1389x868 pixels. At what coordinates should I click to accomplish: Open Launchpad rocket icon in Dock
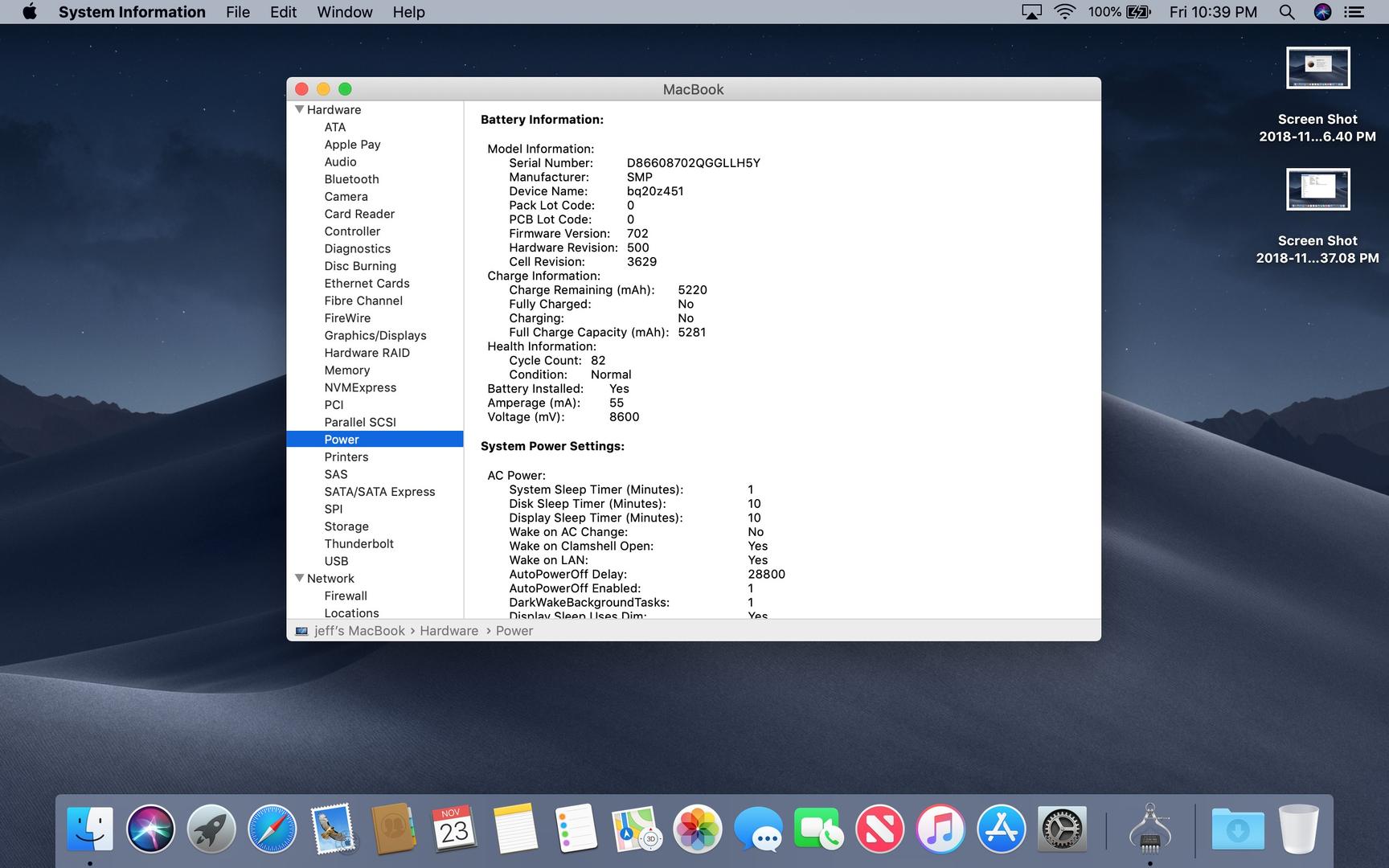coord(211,829)
